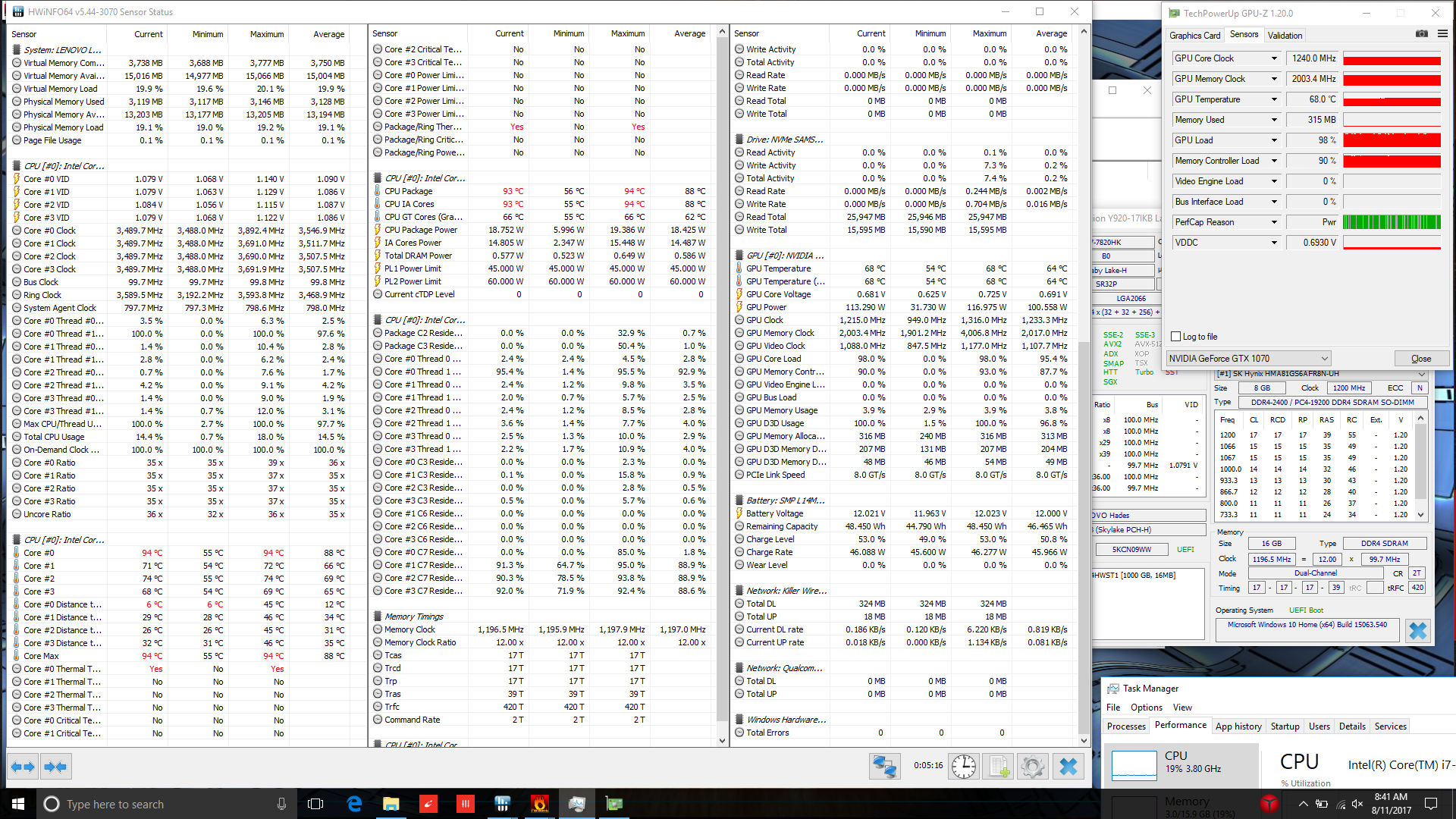Open HWiNFO sensor settings gear icon
Image resolution: width=1456 pixels, height=819 pixels.
pyautogui.click(x=1032, y=767)
